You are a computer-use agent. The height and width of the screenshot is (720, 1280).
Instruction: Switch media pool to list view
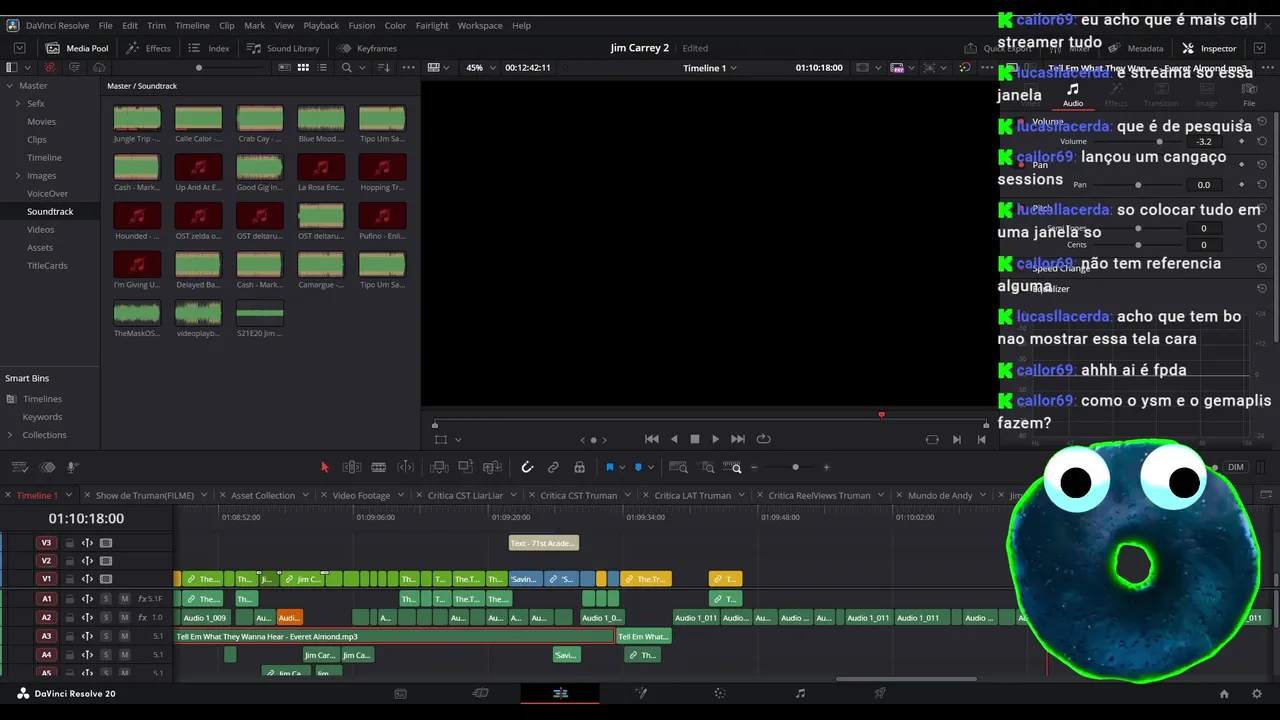point(322,67)
